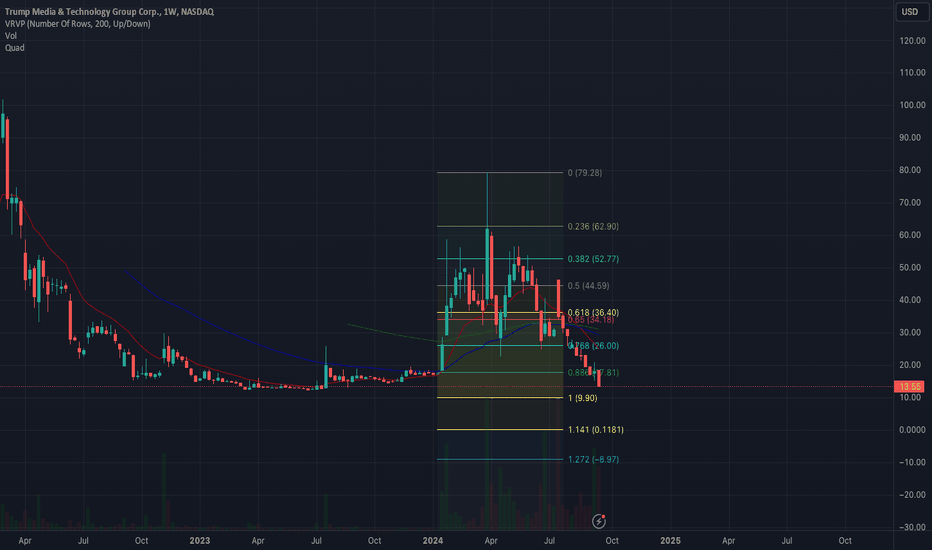Click Fibonacci level 0.382 (52.77) label
932x550 pixels.
point(593,259)
